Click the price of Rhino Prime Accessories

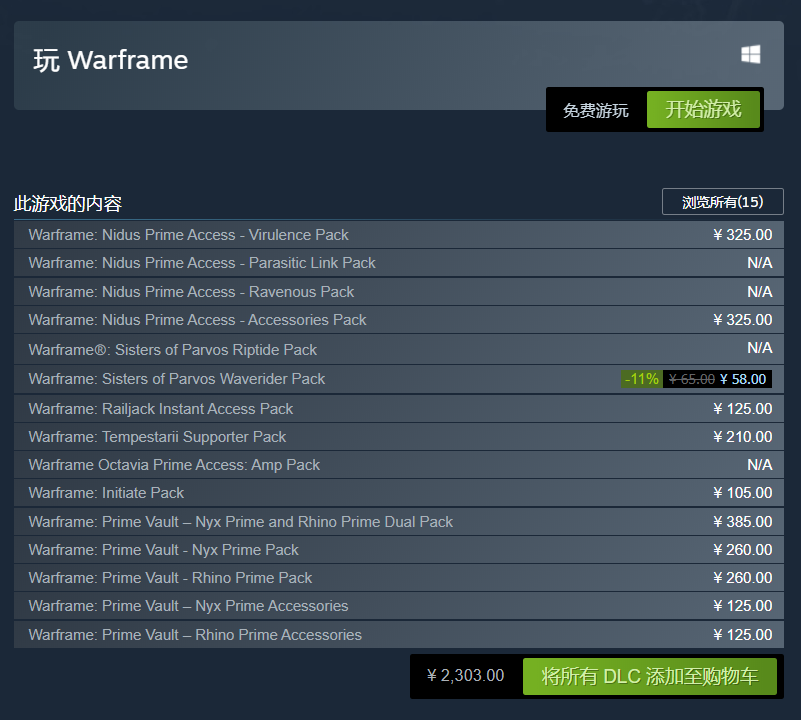743,634
